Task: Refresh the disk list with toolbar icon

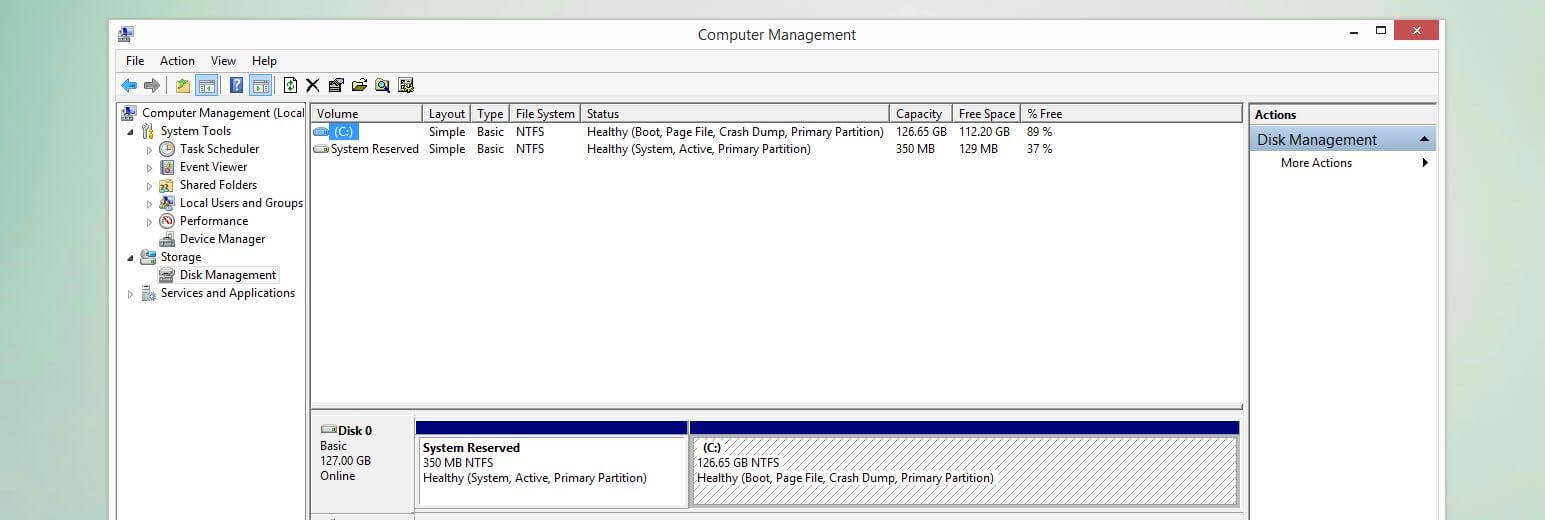Action: (x=290, y=86)
